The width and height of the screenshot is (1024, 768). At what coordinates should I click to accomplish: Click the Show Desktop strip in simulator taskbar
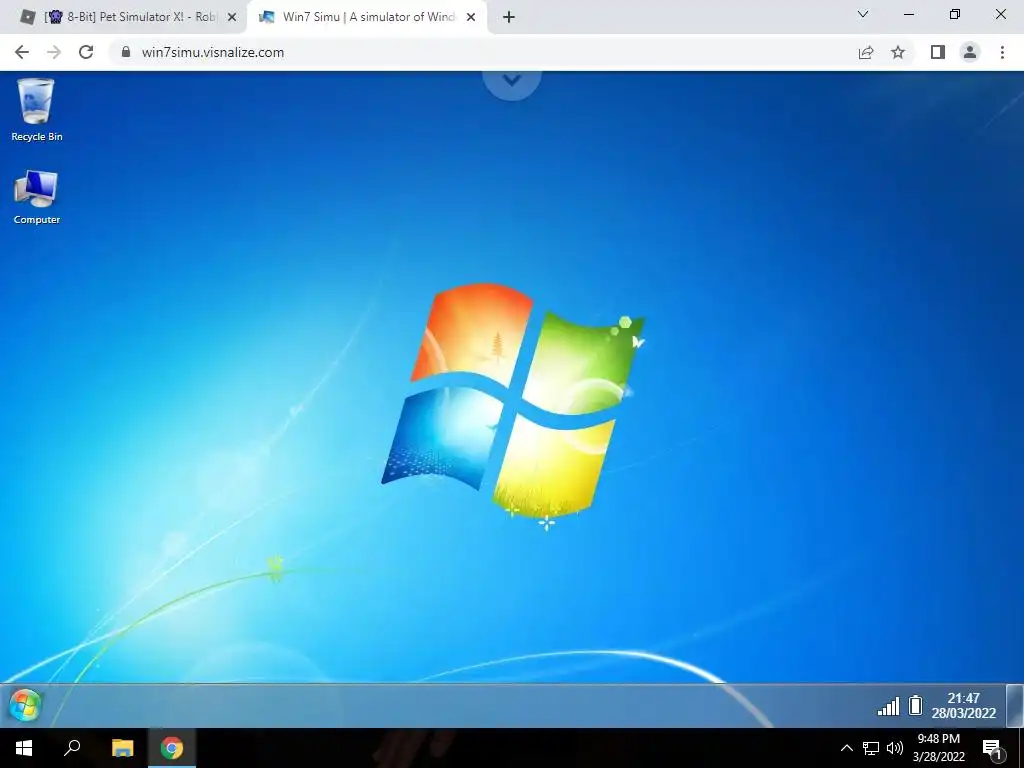click(1014, 705)
